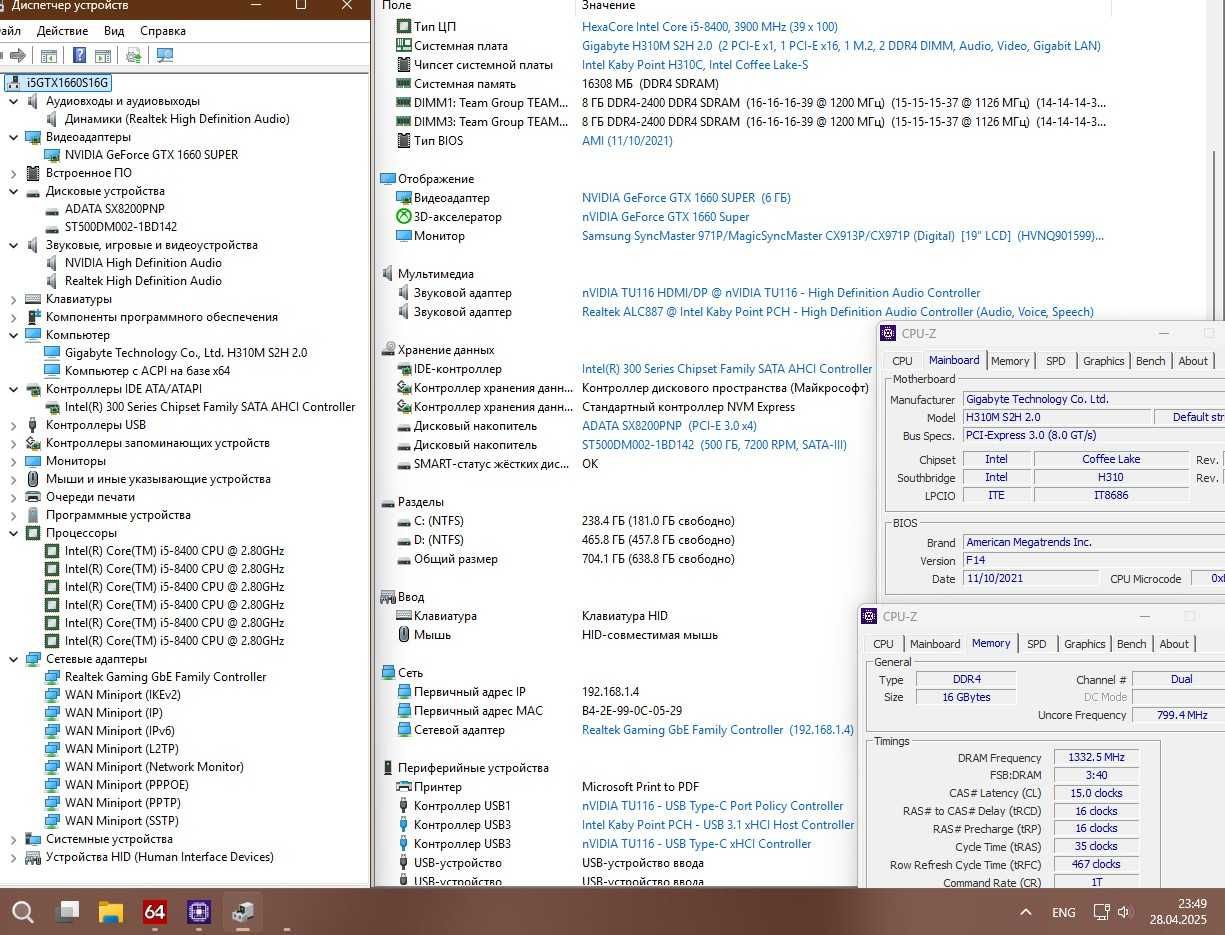Screen dimensions: 1225x935
Task: Click the action pane toolbar icon
Action: point(103,55)
